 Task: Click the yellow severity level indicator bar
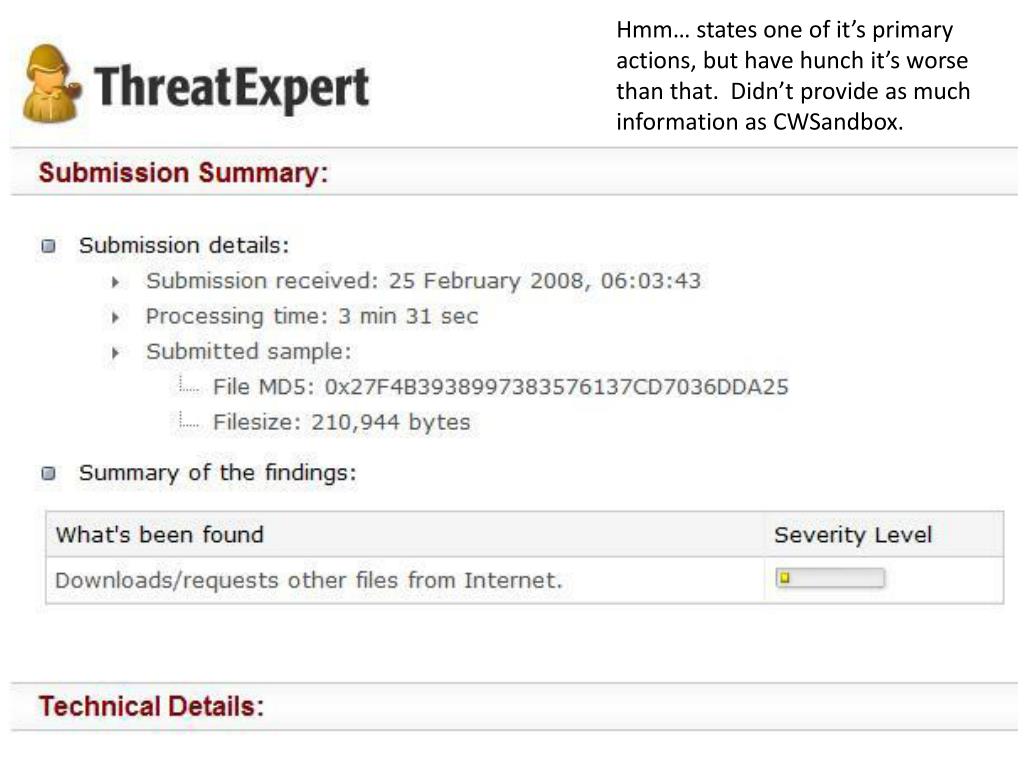coord(830,578)
